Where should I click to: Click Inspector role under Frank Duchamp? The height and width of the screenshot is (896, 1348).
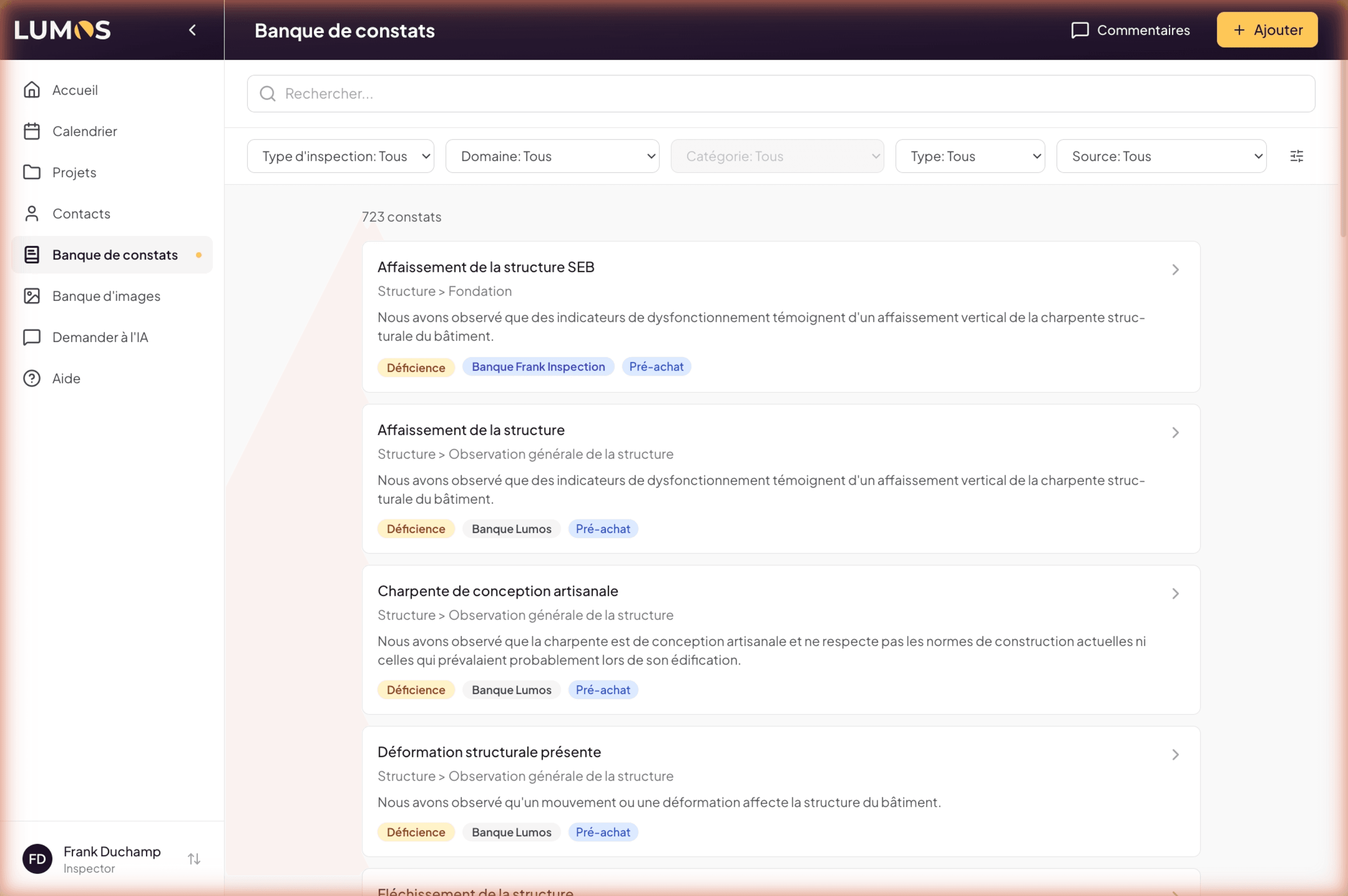(x=89, y=868)
